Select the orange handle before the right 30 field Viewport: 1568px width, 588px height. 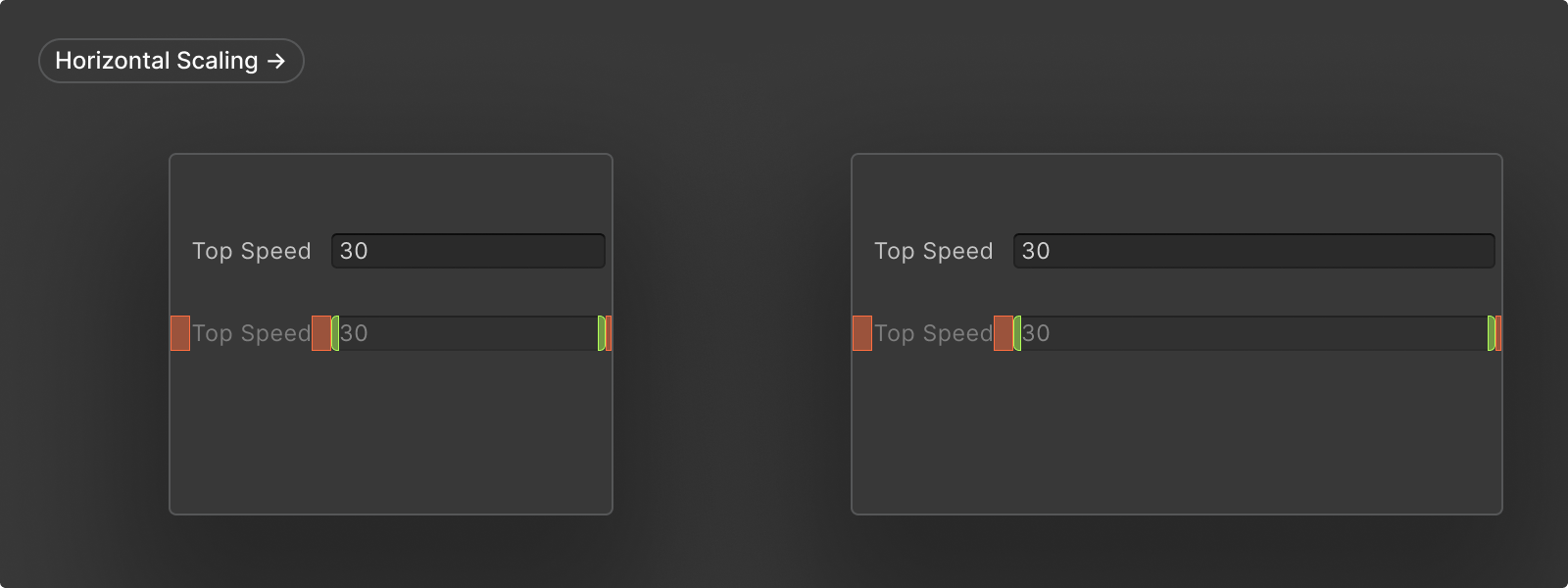1003,333
